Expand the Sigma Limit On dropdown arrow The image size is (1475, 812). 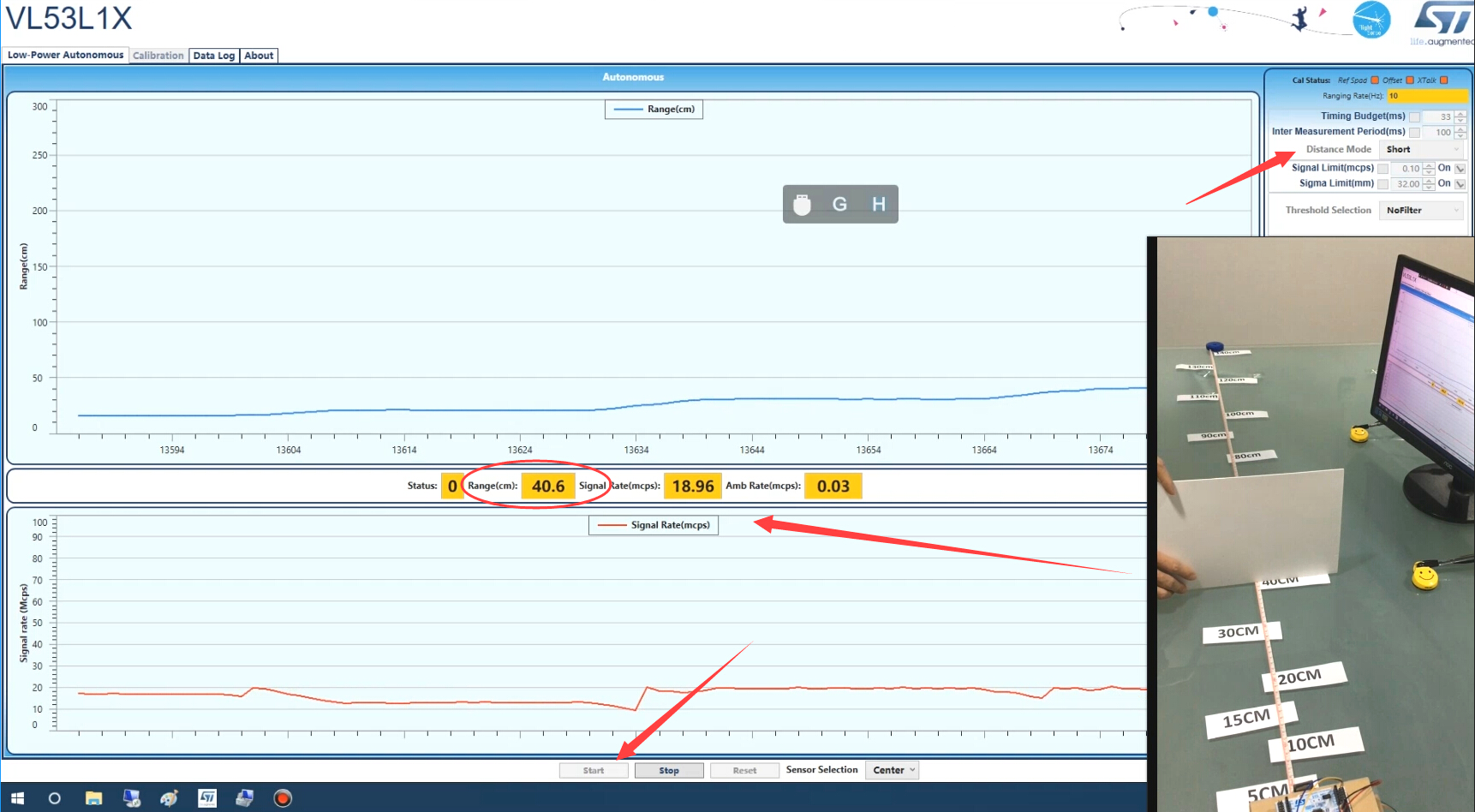click(1460, 184)
